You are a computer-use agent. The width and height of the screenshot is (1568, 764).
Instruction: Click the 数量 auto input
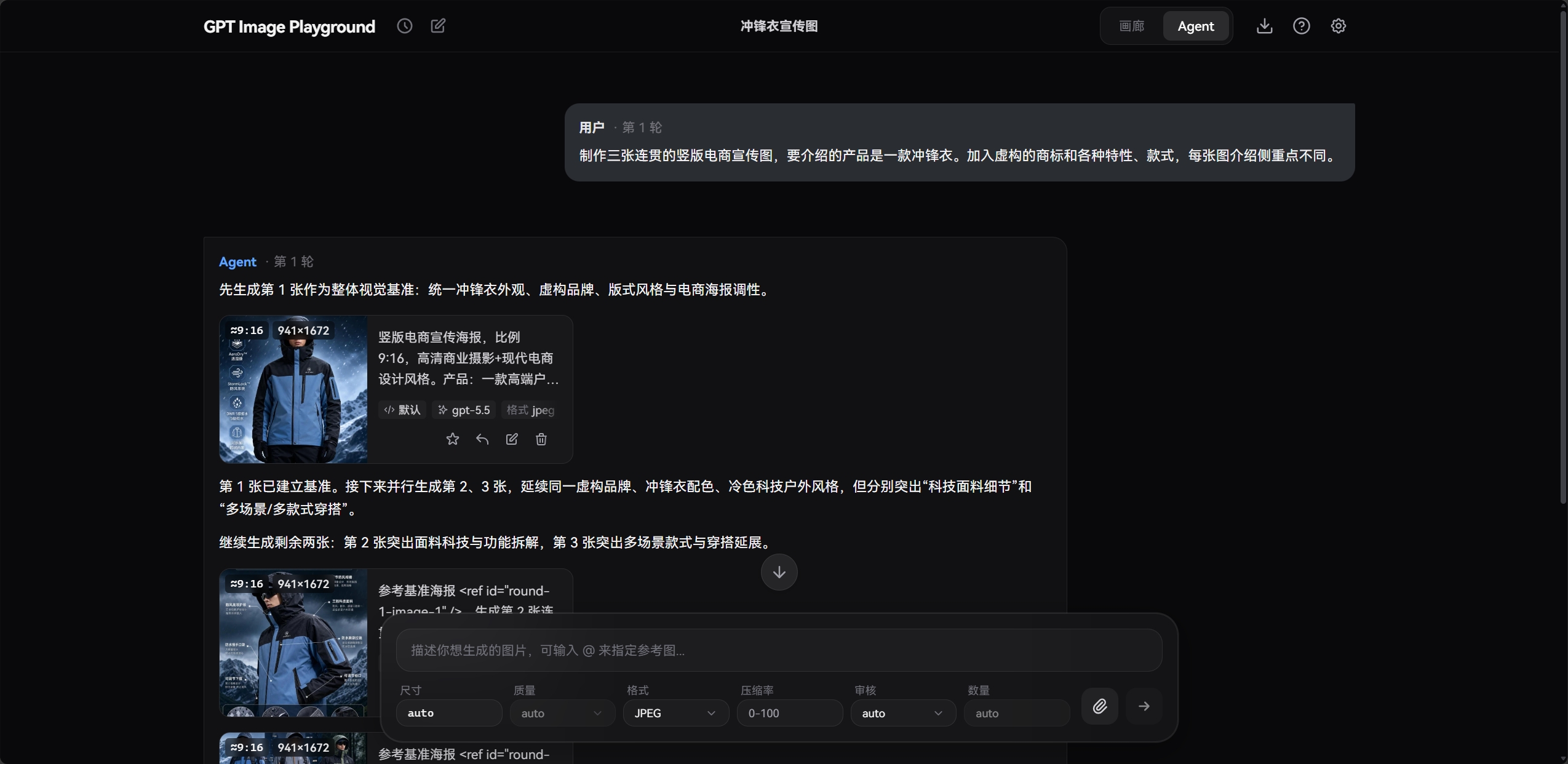(x=1016, y=713)
